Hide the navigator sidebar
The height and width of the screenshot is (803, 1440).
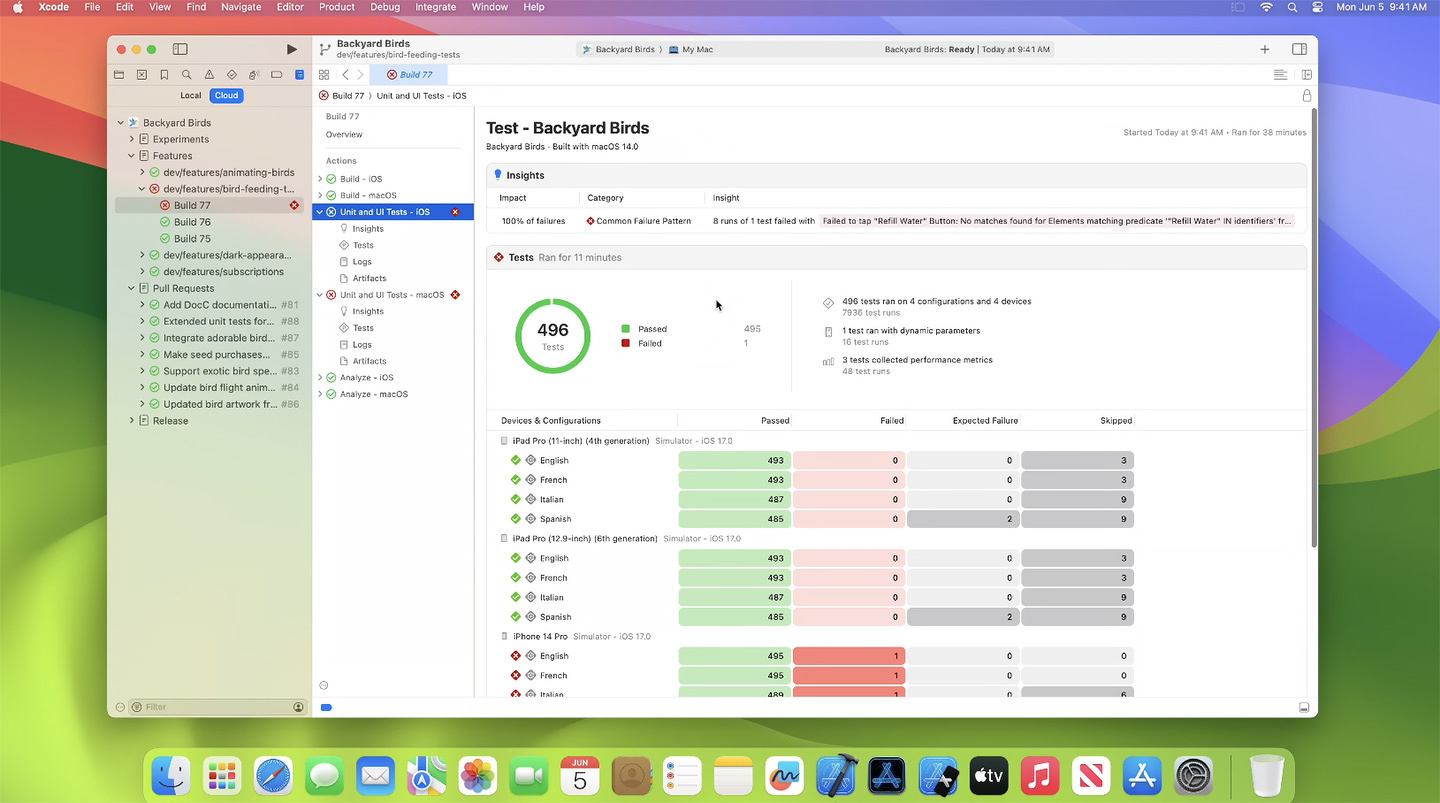coord(180,49)
